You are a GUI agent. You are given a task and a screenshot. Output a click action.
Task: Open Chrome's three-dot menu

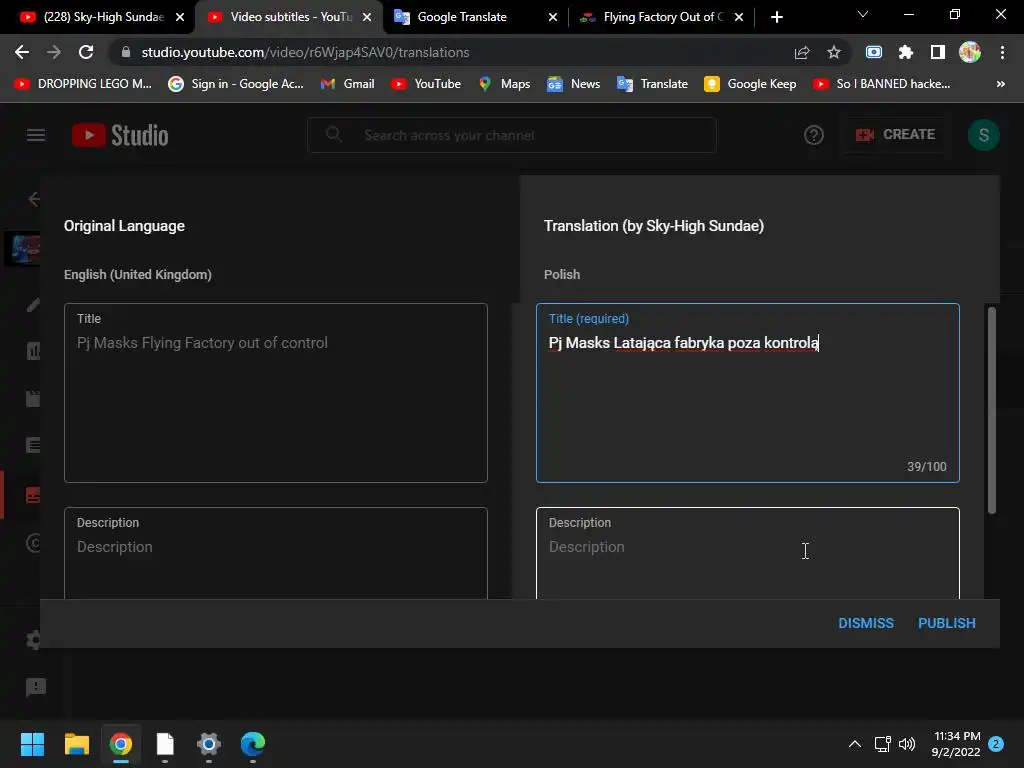(x=1002, y=52)
